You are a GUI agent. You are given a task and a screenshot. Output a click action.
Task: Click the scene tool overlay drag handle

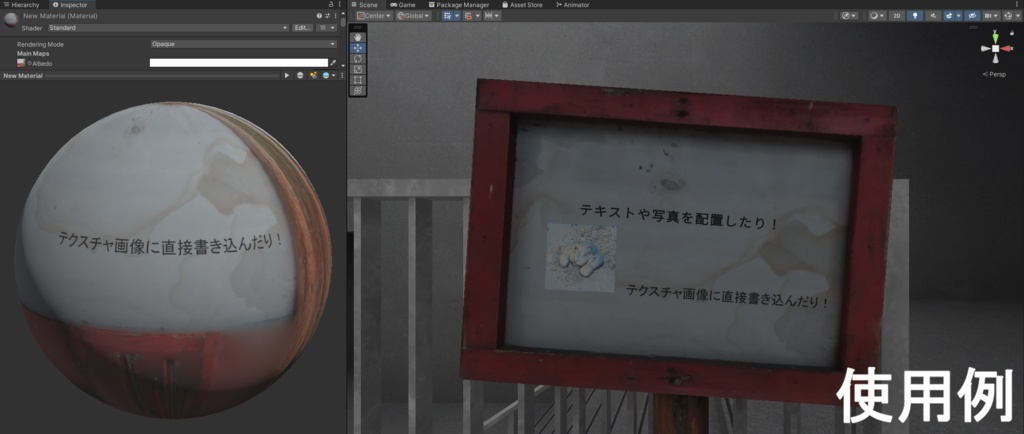point(358,27)
